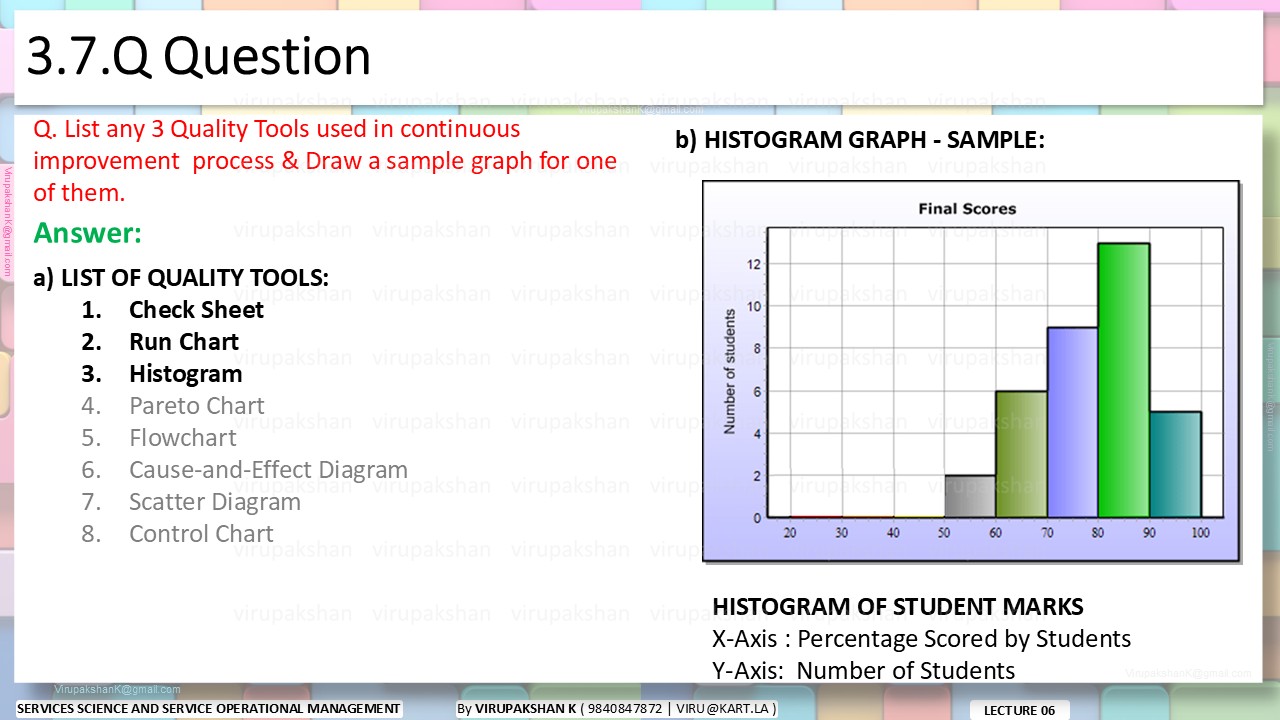Click x-axis tick label "20"

[x=790, y=533]
